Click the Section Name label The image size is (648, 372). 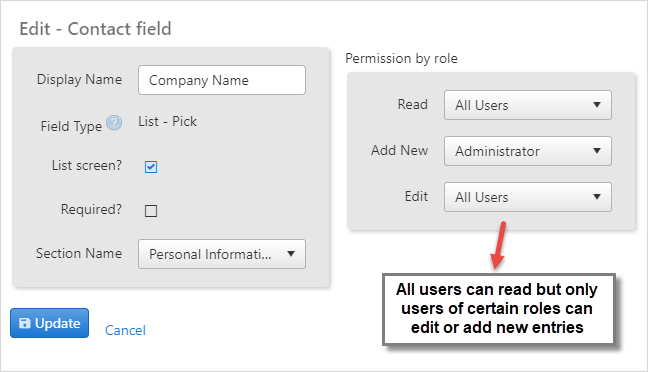click(79, 253)
